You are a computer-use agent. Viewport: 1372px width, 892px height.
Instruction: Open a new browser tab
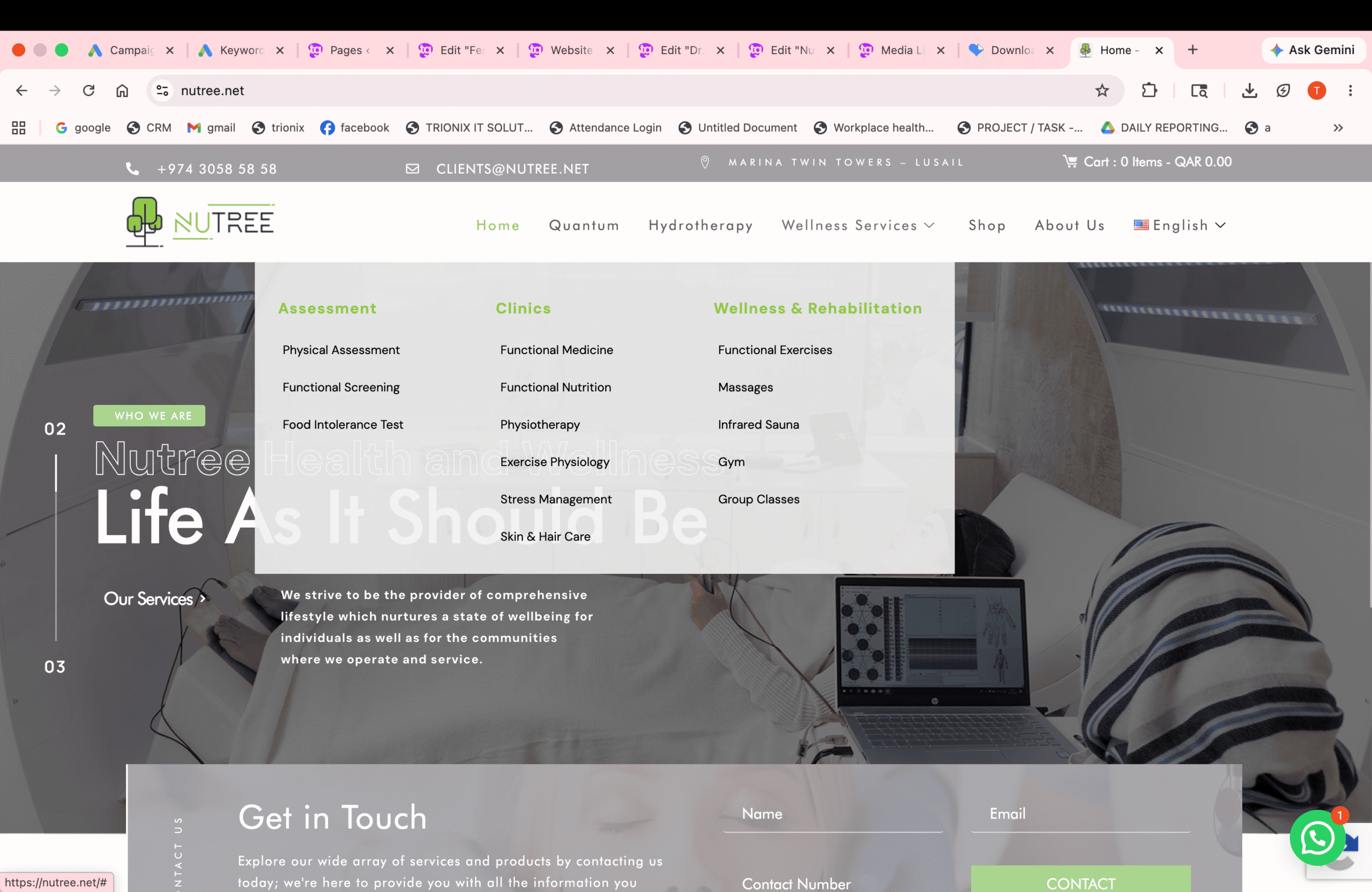(1192, 50)
